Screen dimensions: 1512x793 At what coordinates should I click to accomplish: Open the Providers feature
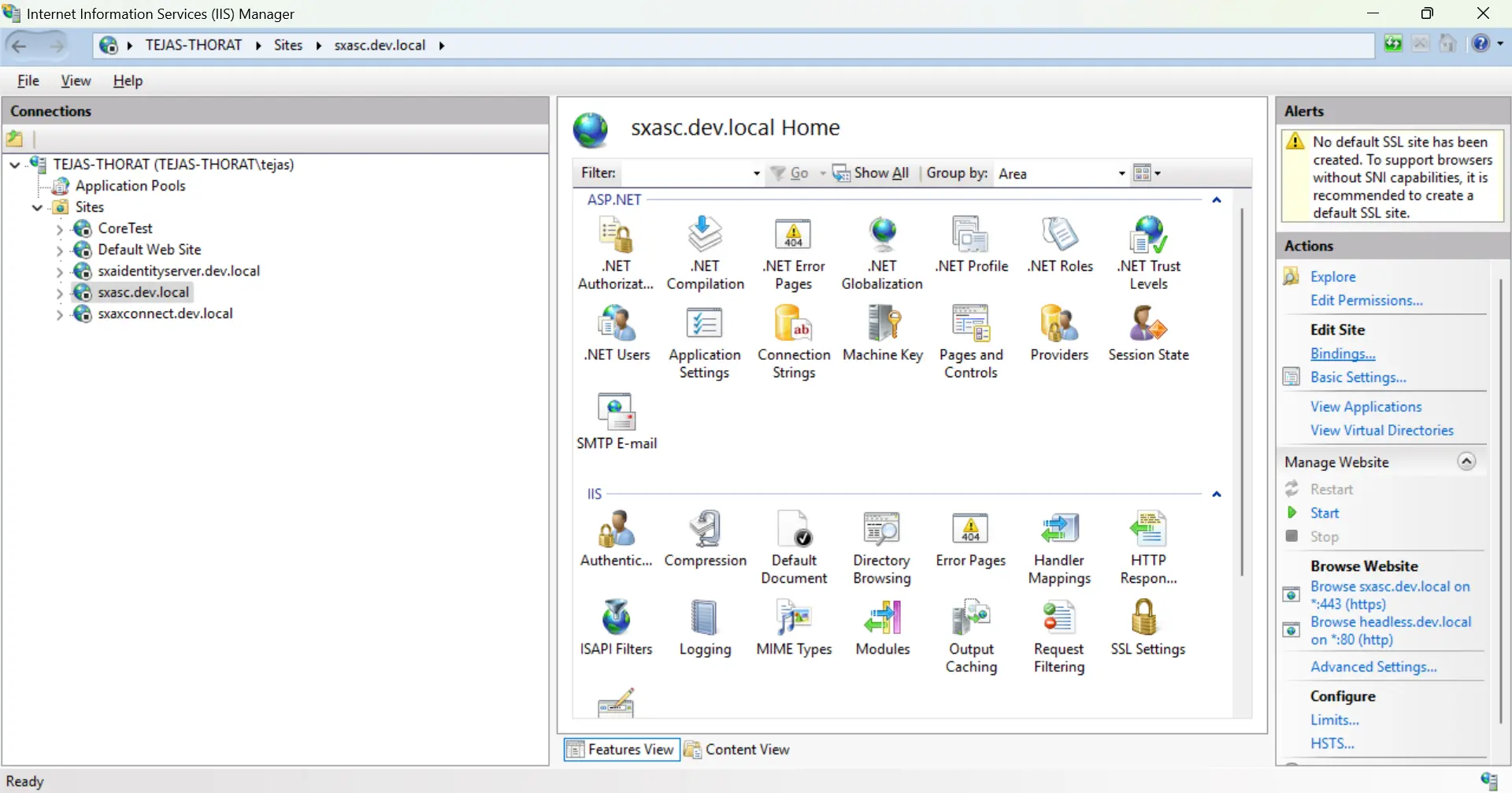tap(1059, 333)
